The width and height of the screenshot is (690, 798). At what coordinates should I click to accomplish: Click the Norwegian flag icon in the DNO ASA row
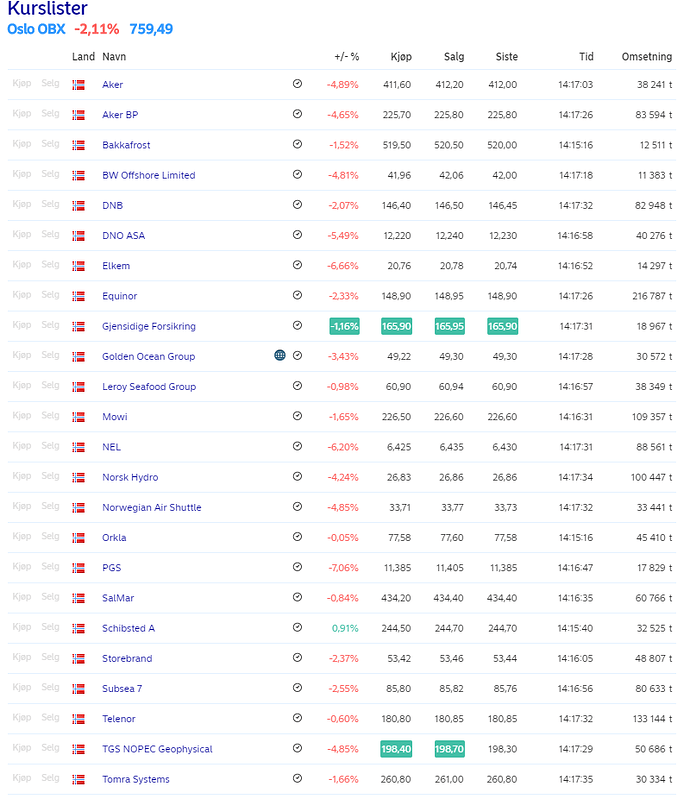[x=78, y=236]
